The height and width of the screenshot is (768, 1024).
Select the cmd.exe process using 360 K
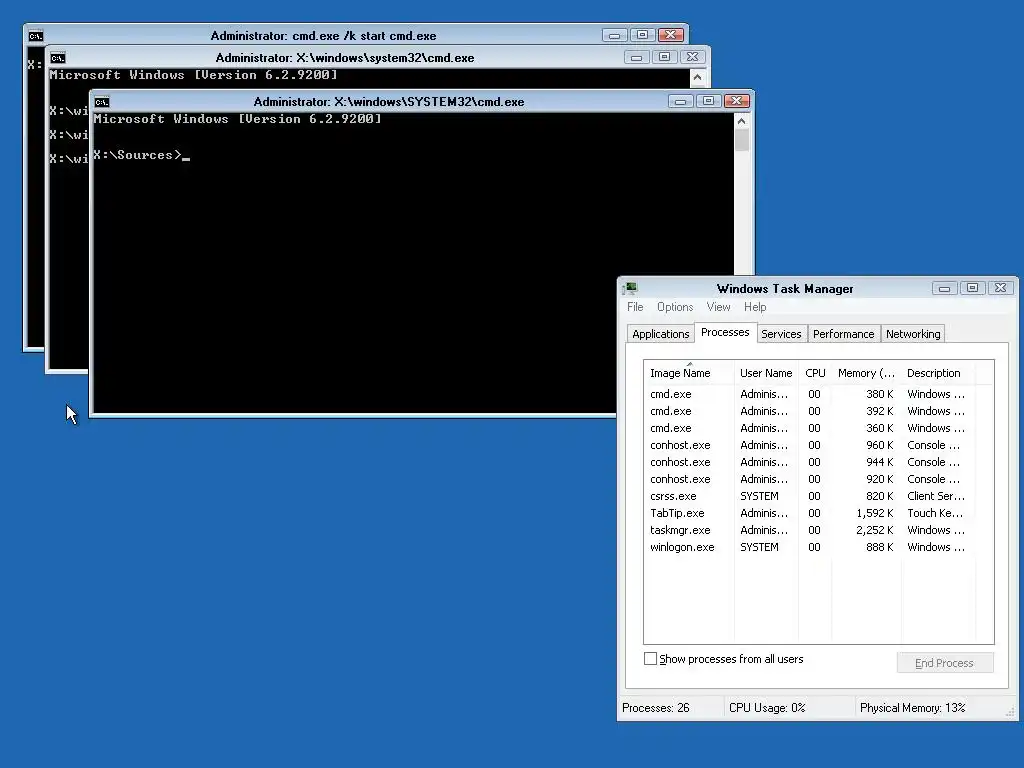pos(810,428)
